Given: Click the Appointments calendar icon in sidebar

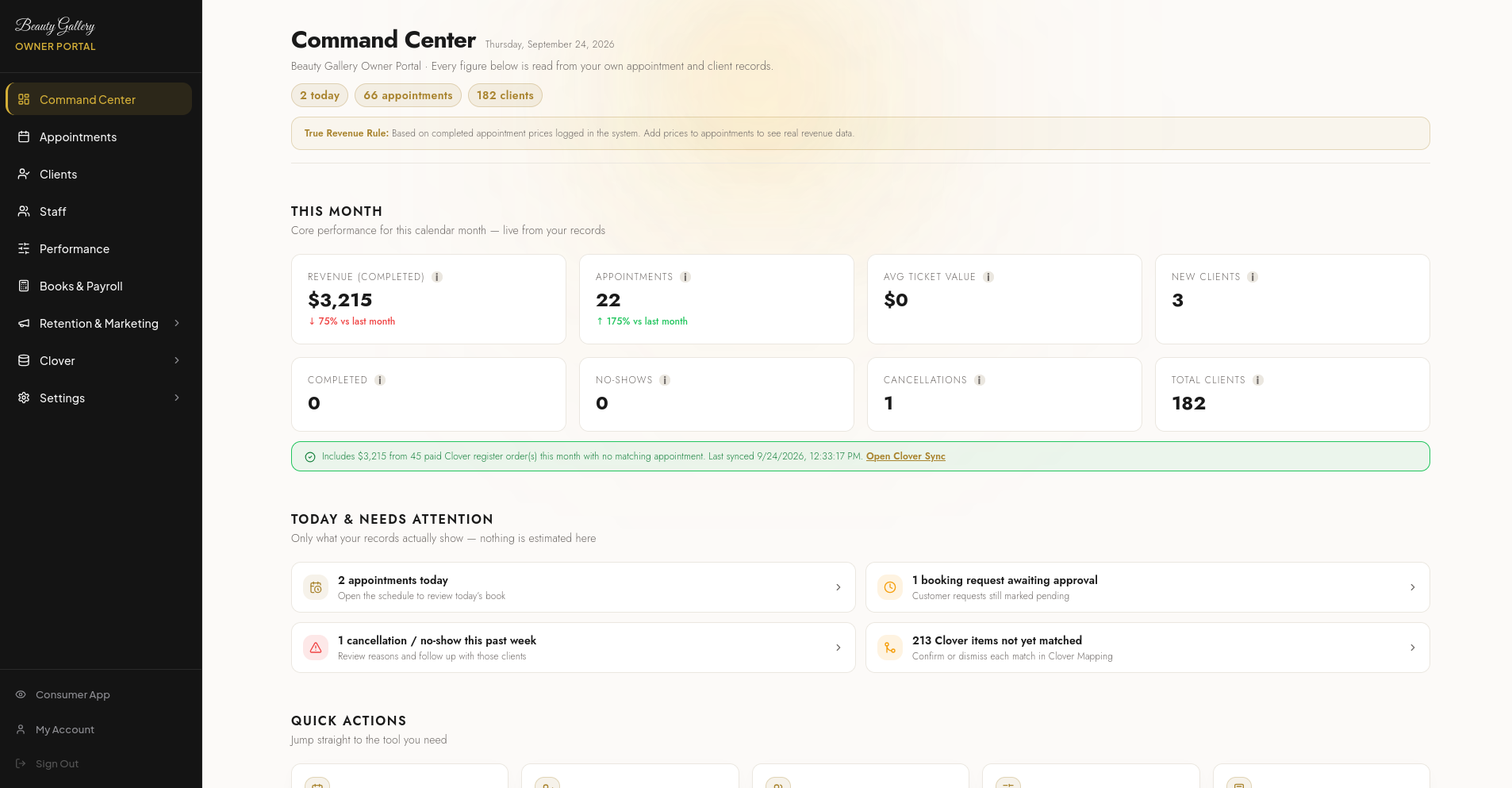Looking at the screenshot, I should click(24, 136).
